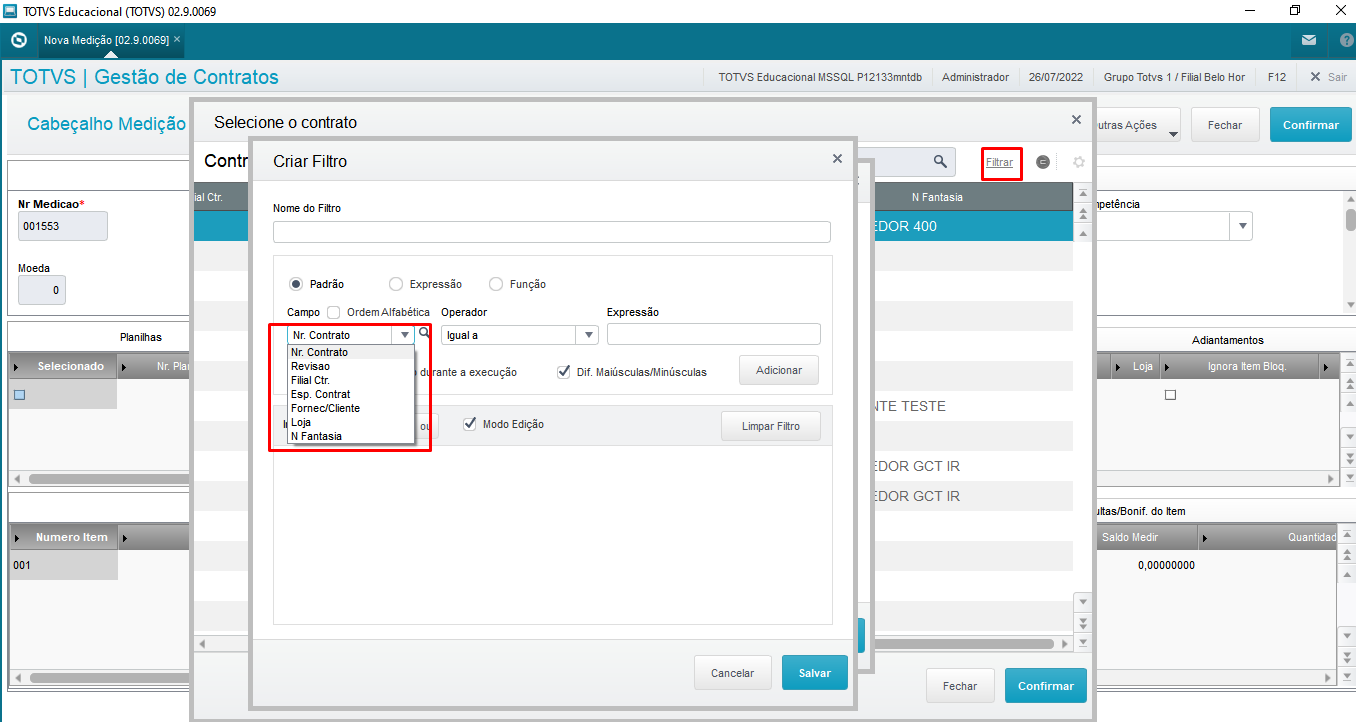Click the round dark icon beside Filtrar
Screen dimensions: 1356x722
1043,162
